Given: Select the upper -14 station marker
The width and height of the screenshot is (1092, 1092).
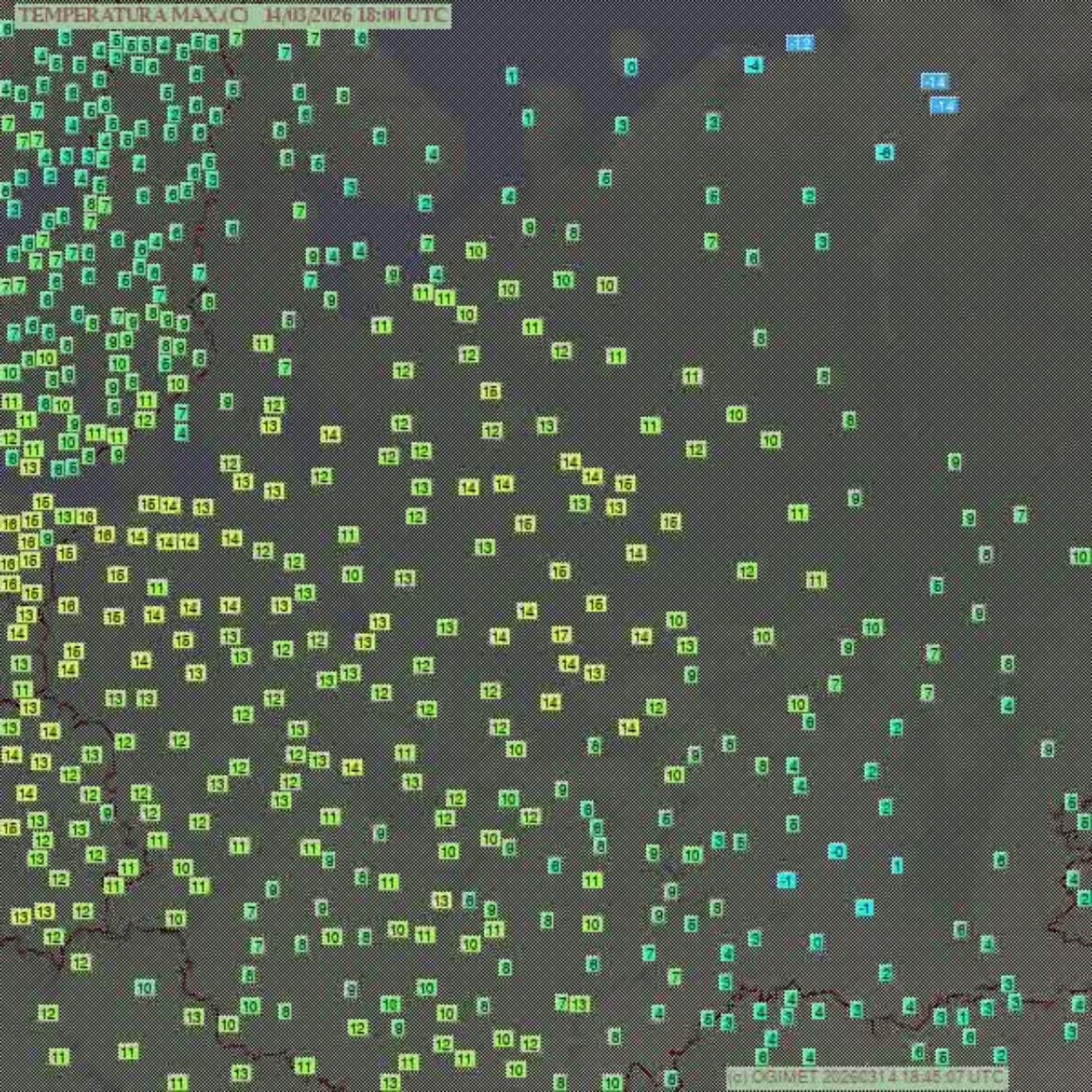Looking at the screenshot, I should click(934, 82).
